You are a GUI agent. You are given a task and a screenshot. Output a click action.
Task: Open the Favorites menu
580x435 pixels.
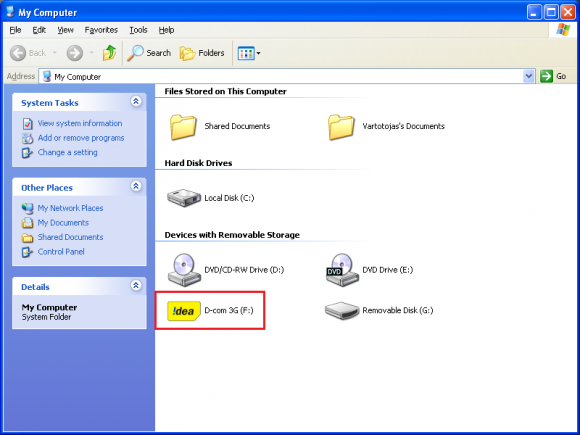pyautogui.click(x=101, y=30)
